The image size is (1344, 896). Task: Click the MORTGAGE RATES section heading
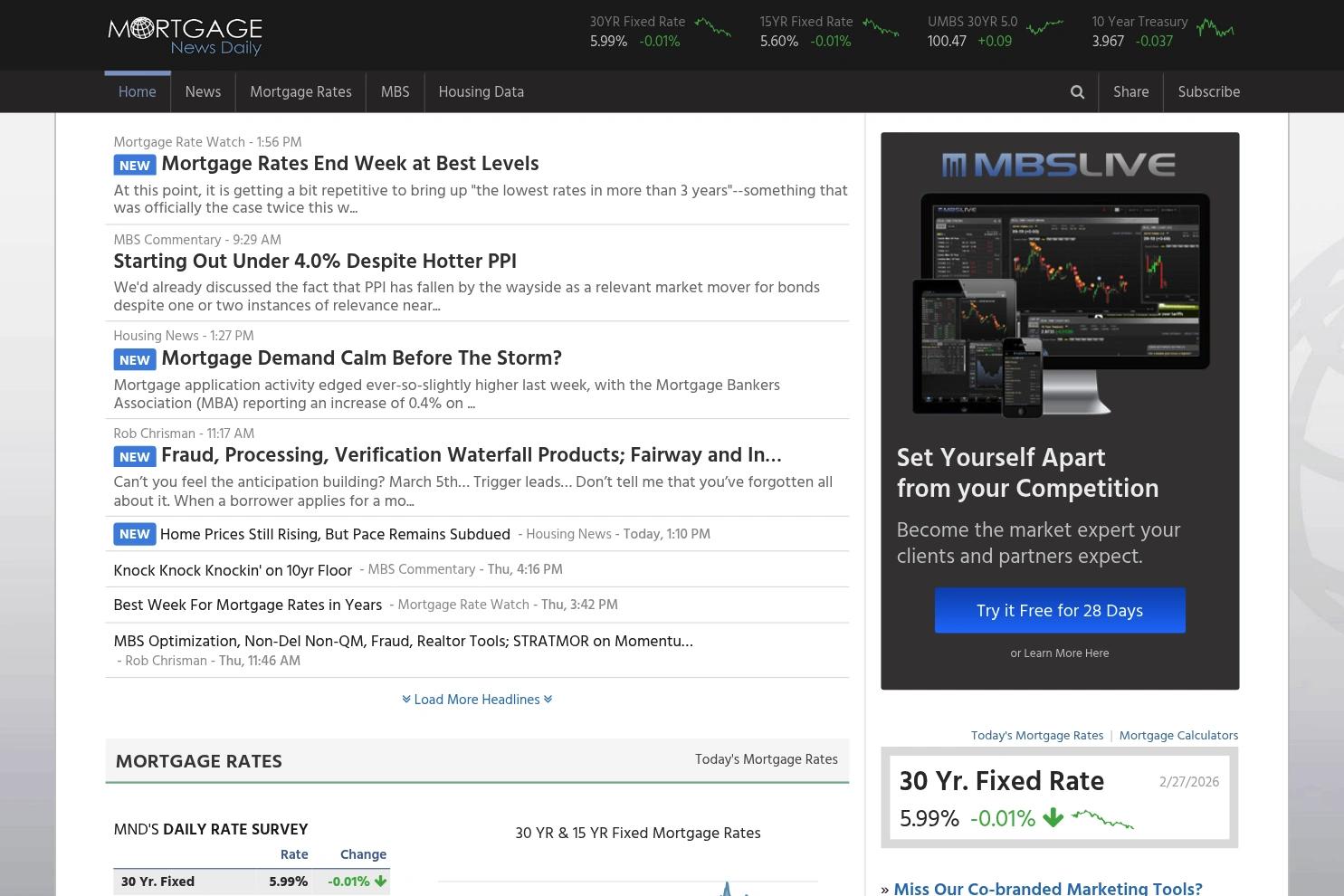point(199,761)
